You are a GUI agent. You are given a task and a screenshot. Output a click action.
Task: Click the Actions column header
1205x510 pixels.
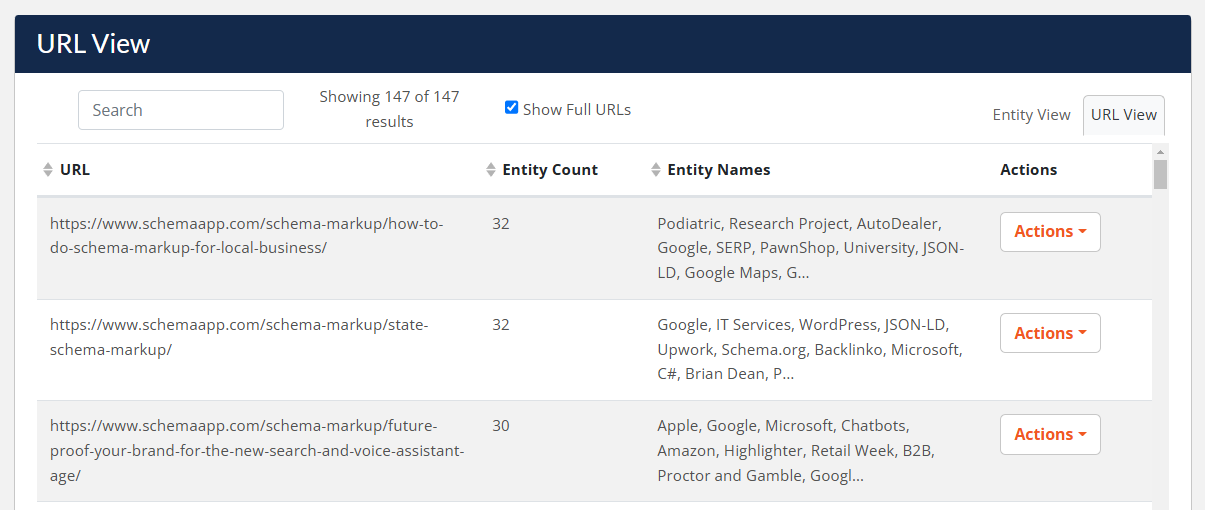pyautogui.click(x=1028, y=170)
